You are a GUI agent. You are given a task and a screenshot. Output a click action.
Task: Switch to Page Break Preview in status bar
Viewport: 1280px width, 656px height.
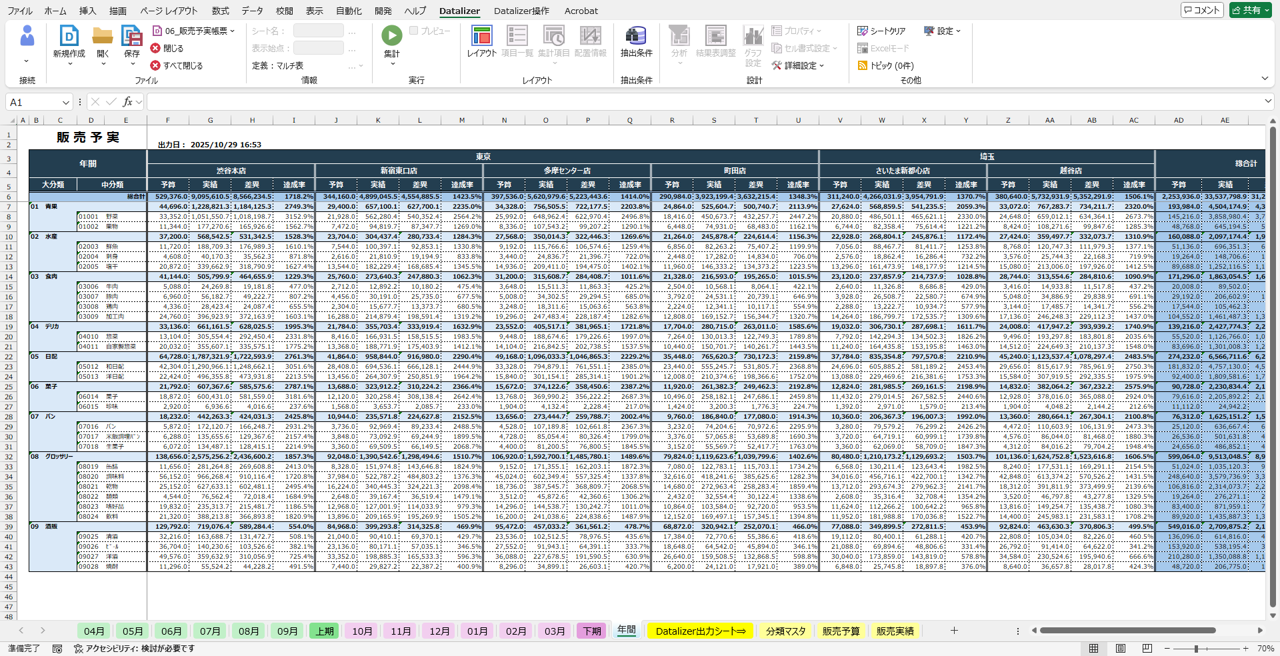click(1146, 648)
